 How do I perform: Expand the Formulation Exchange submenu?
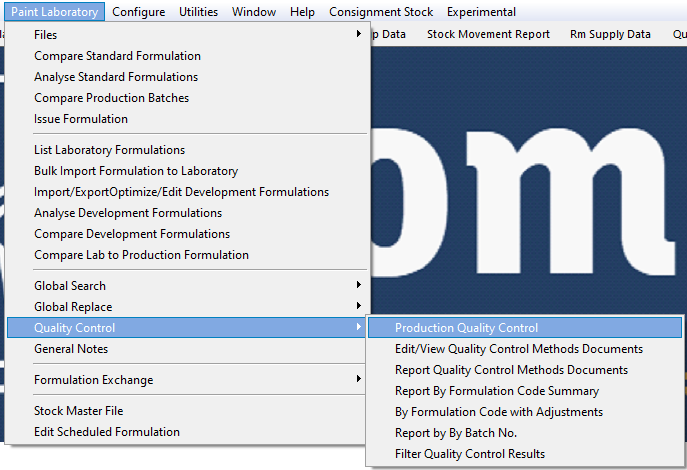pyautogui.click(x=93, y=380)
